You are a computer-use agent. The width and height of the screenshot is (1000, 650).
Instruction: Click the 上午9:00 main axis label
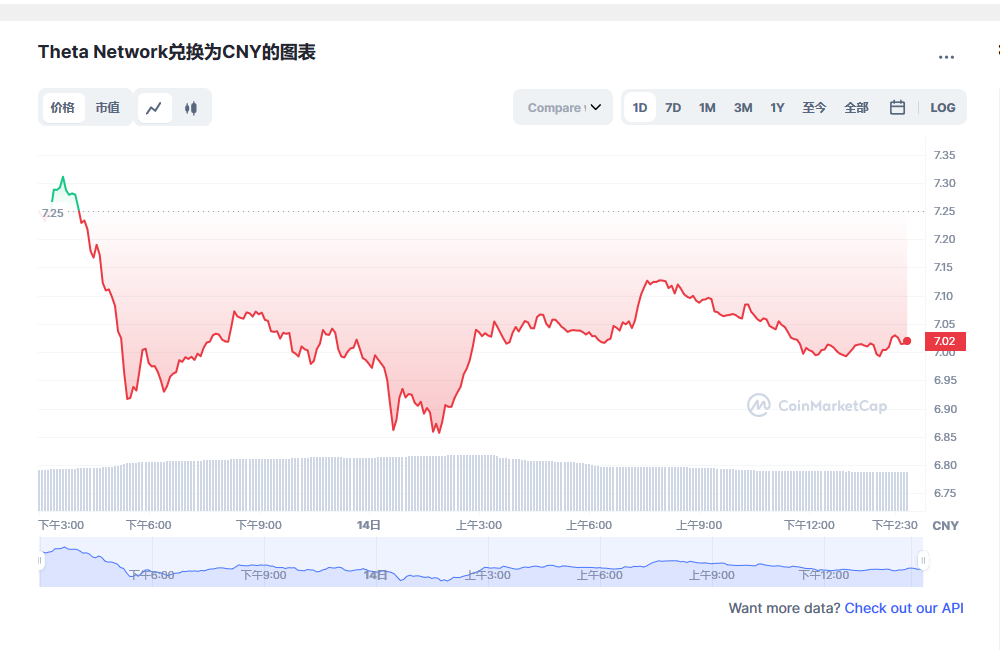coord(699,525)
